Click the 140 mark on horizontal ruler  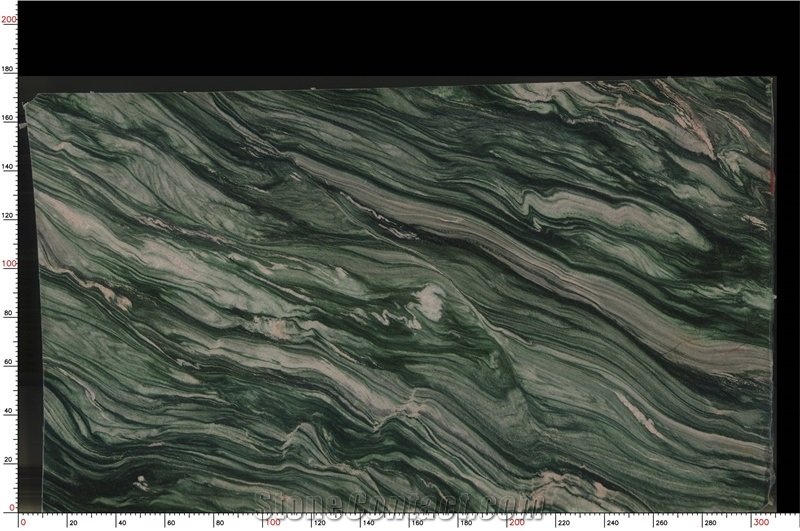pyautogui.click(x=368, y=523)
